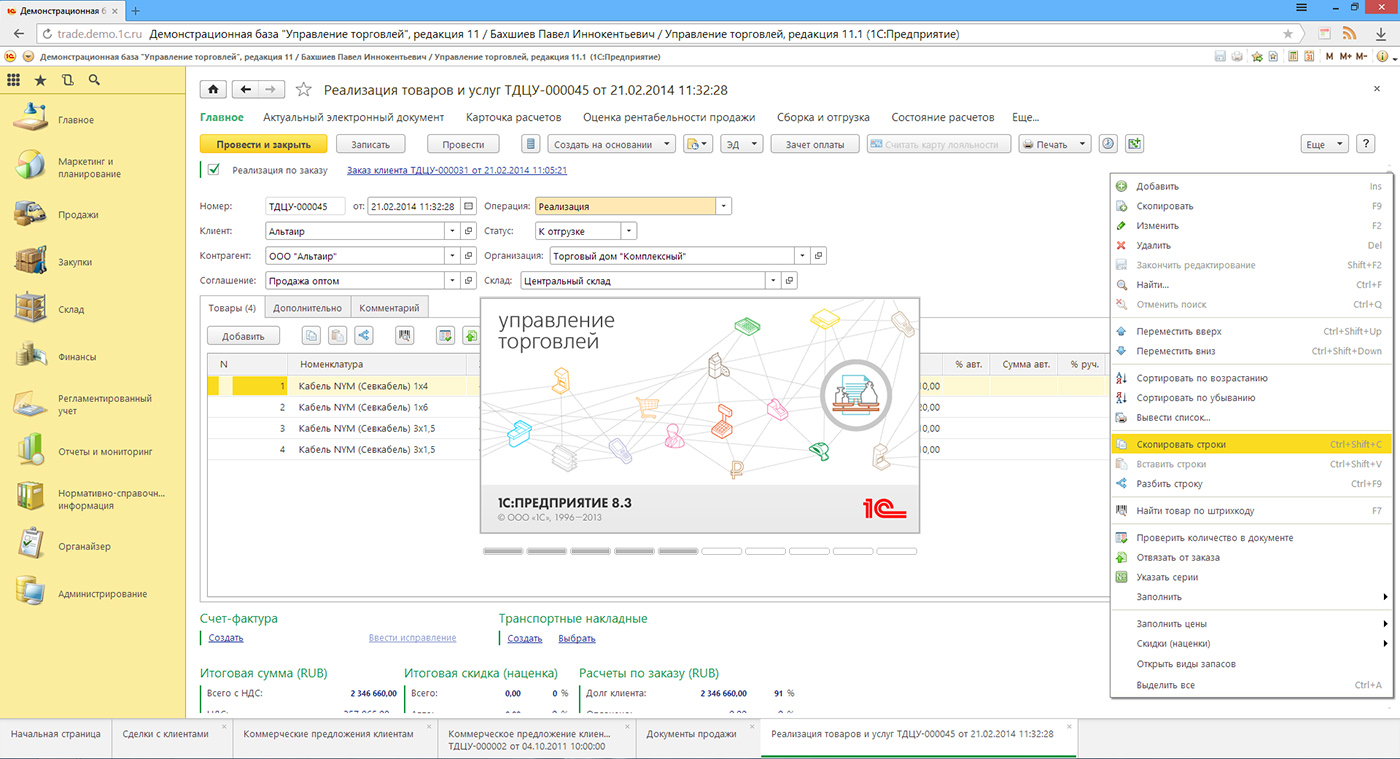Add document to favorites star outline
This screenshot has width=1400, height=759.
point(304,90)
